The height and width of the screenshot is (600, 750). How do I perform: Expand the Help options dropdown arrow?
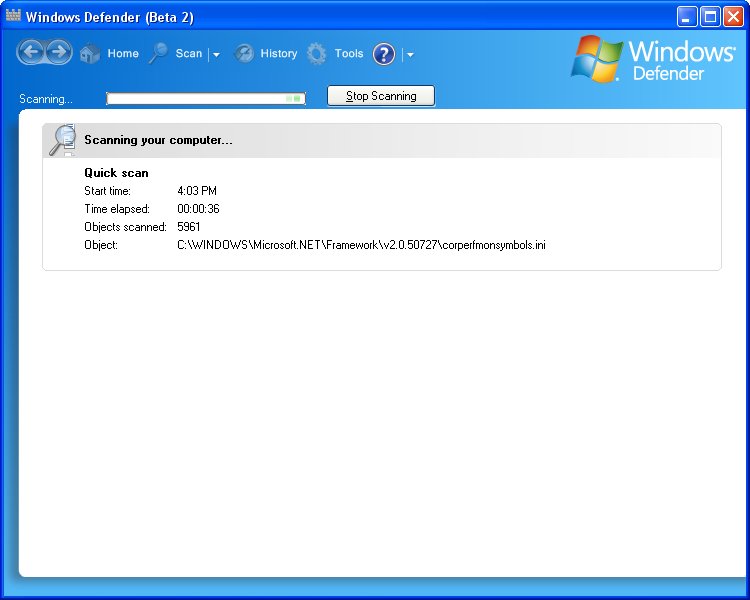pyautogui.click(x=410, y=55)
